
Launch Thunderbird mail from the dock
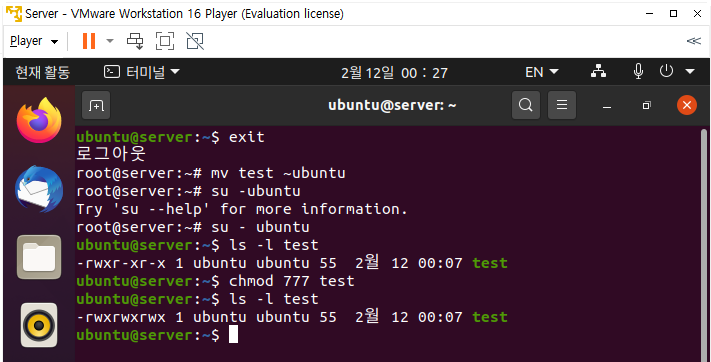pos(39,189)
